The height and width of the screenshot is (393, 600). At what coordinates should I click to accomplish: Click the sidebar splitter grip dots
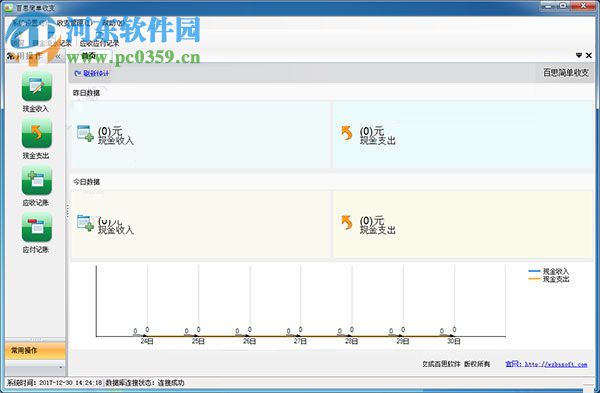(x=67, y=211)
